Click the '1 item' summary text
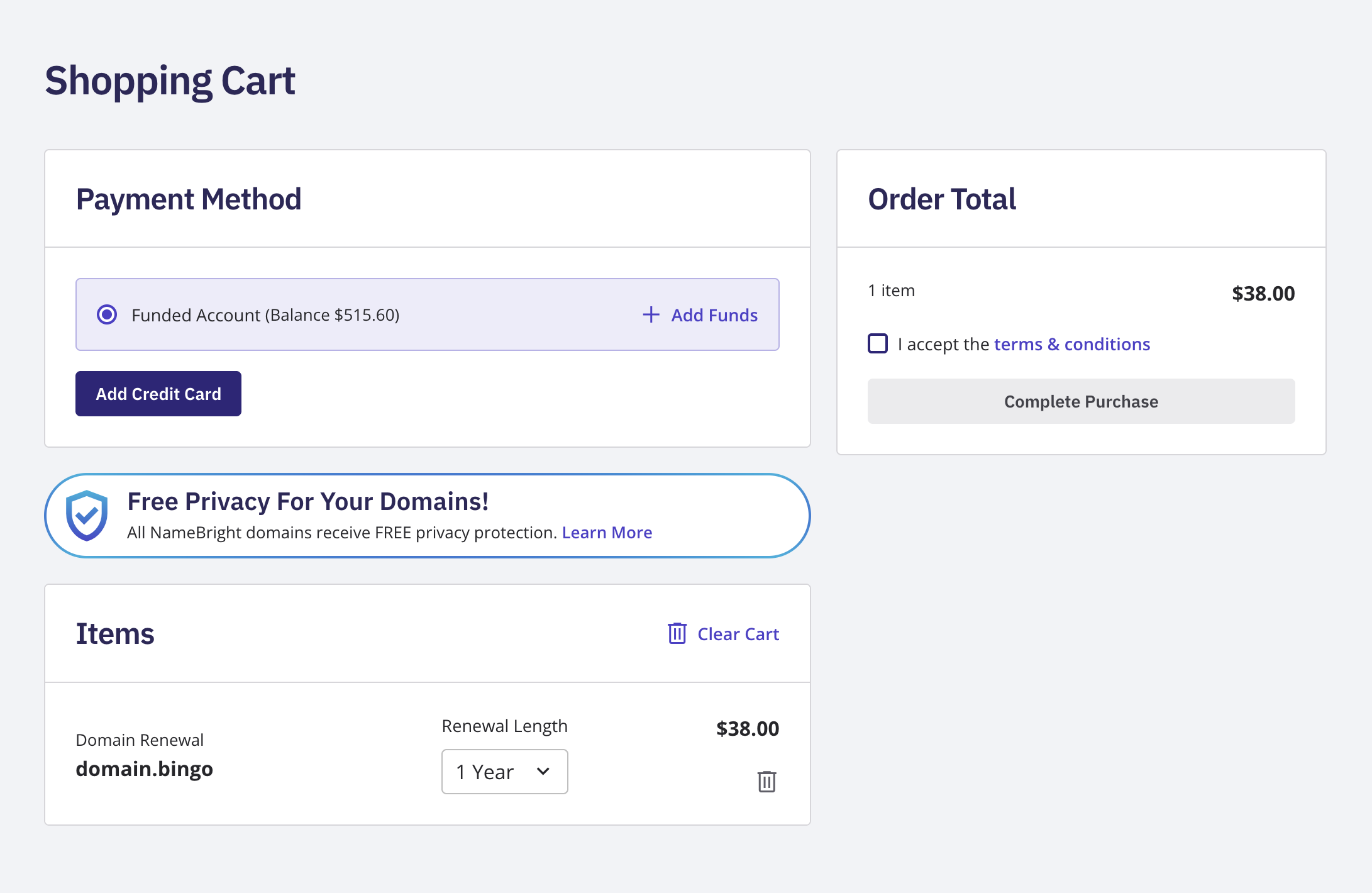This screenshot has width=1372, height=893. pyautogui.click(x=891, y=291)
